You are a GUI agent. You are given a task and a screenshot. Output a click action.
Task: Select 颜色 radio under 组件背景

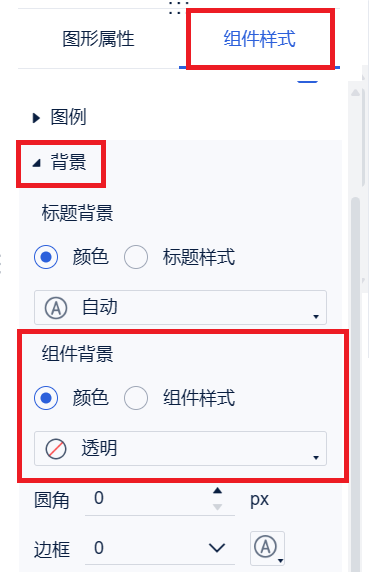pos(46,398)
